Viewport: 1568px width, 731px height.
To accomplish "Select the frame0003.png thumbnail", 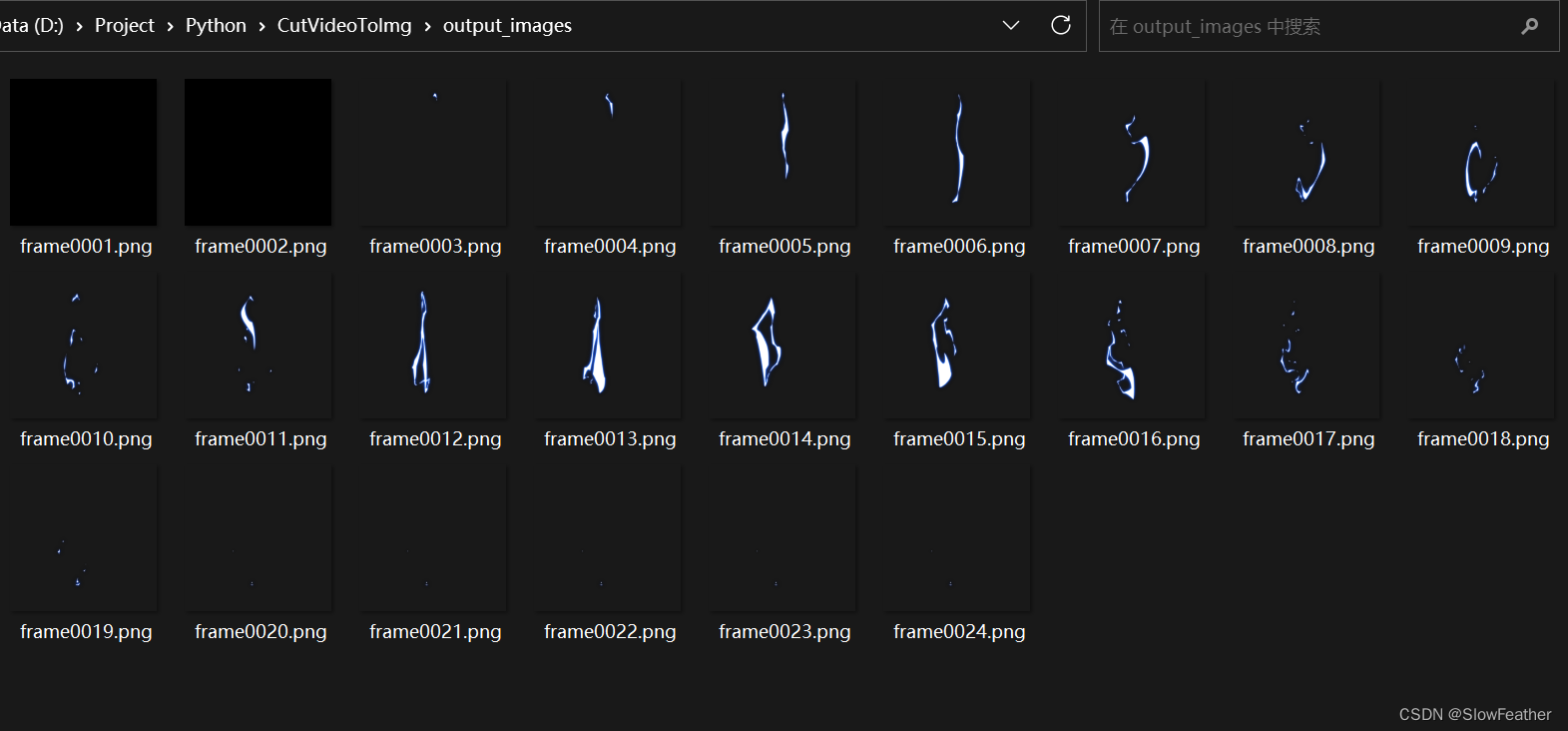I will (x=432, y=152).
